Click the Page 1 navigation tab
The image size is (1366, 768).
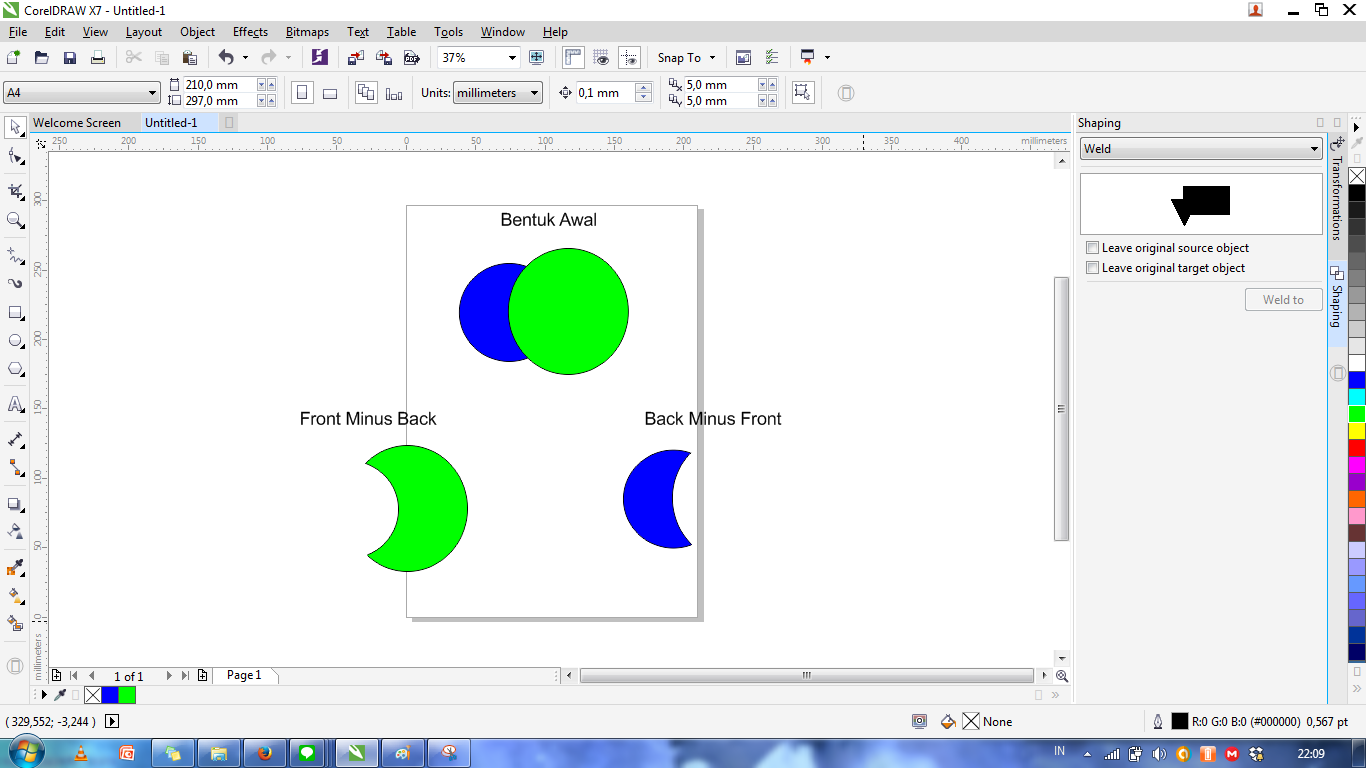[x=243, y=675]
